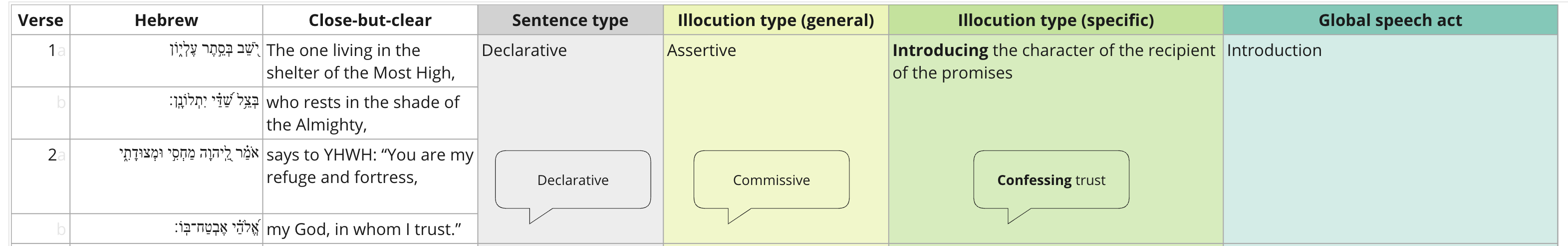This screenshot has height=246, width=1568.
Task: Select the Commissive speech bubble
Action: pyautogui.click(x=771, y=180)
